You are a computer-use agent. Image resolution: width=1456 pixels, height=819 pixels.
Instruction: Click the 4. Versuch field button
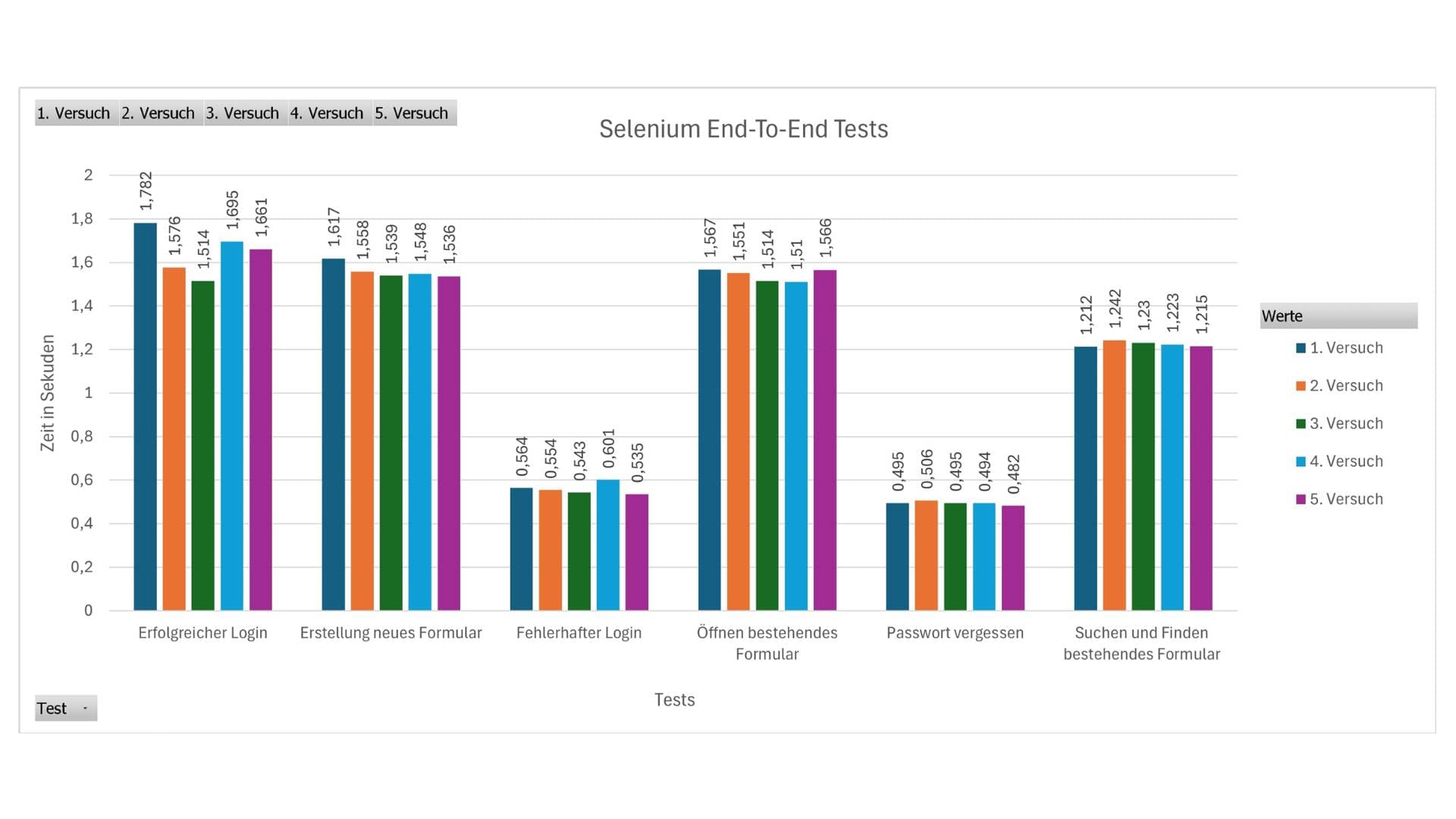coord(330,113)
